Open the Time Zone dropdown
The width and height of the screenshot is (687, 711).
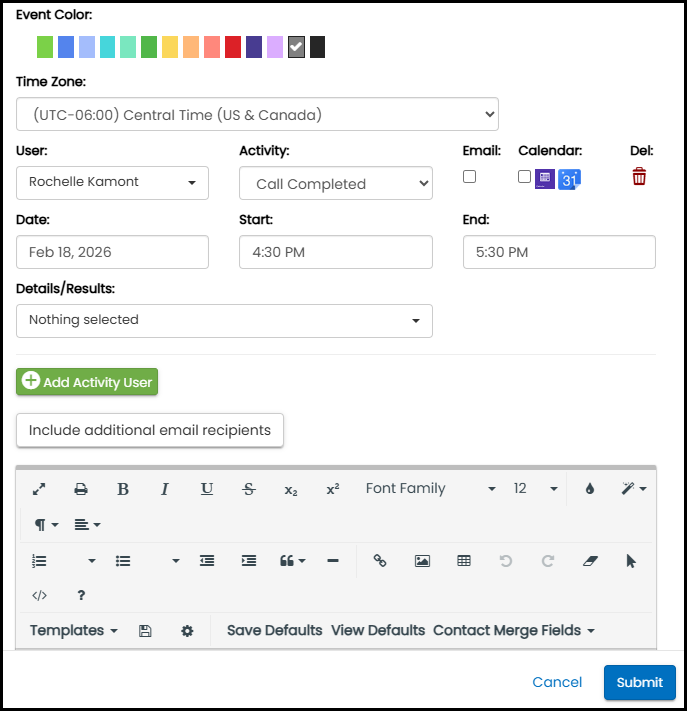(257, 114)
